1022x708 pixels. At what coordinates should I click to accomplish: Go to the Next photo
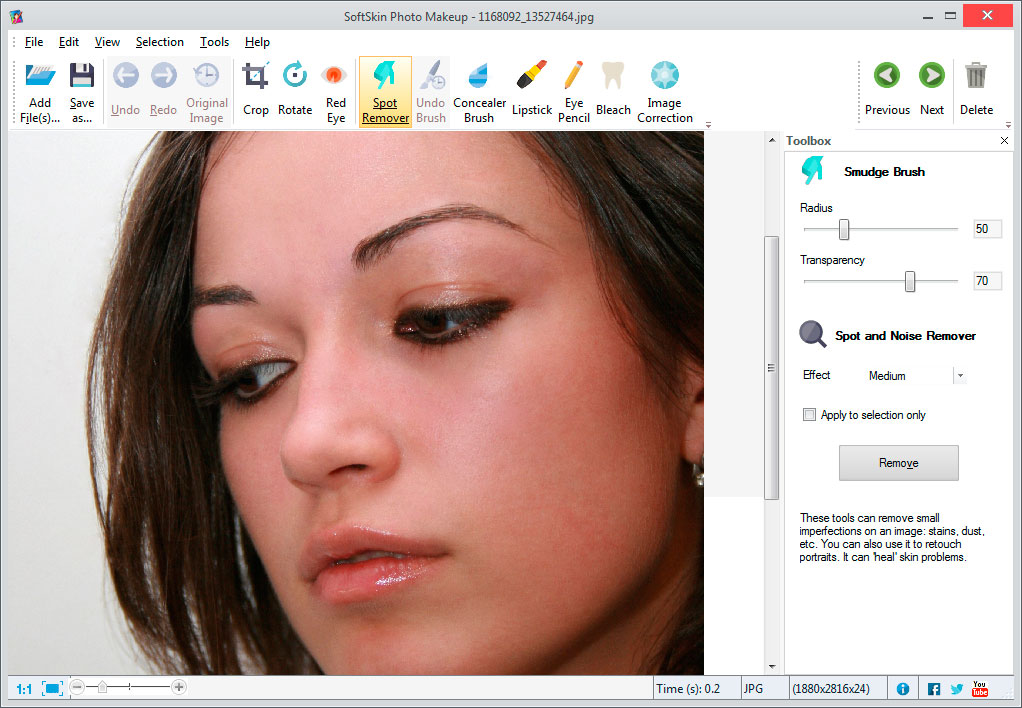click(x=931, y=89)
